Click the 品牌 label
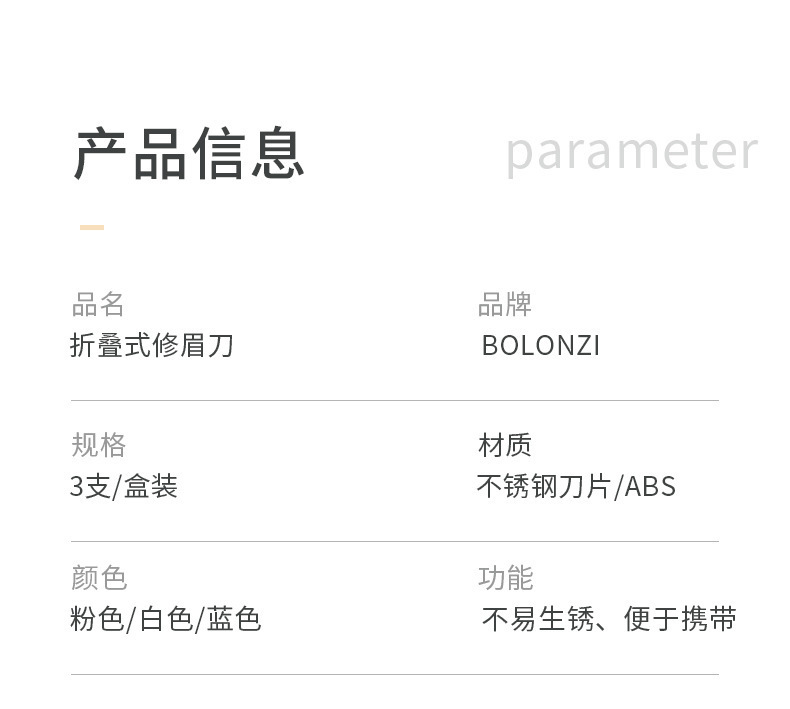 [505, 304]
